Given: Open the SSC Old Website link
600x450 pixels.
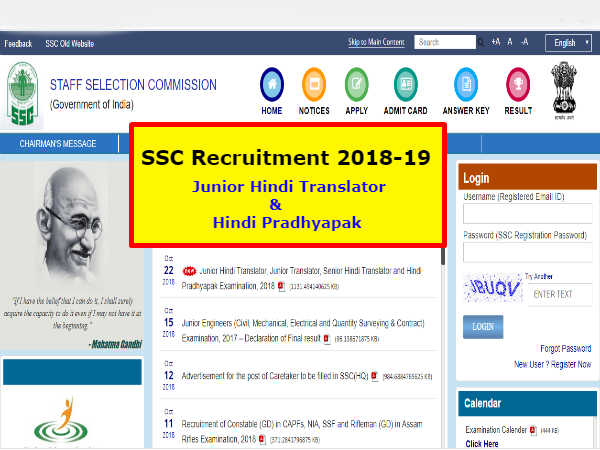Looking at the screenshot, I should (70, 44).
